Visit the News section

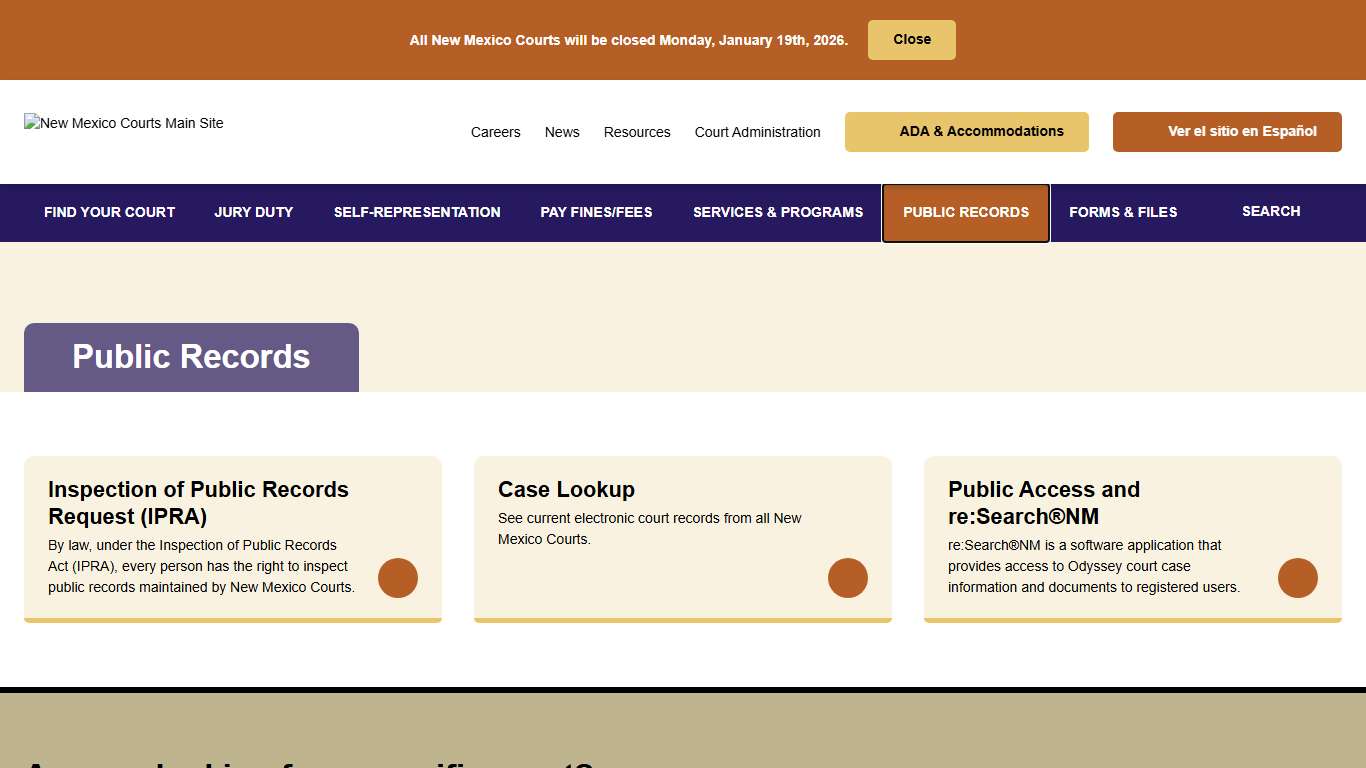(x=562, y=131)
